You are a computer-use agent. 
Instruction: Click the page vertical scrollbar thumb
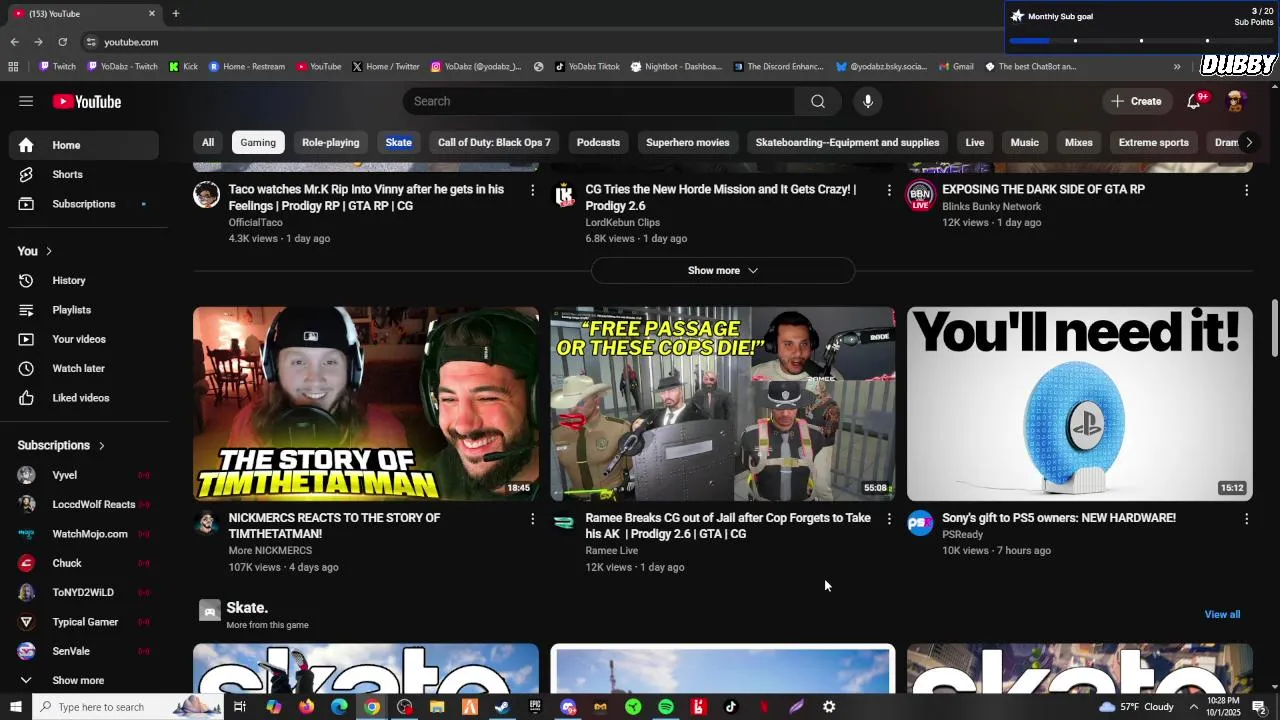pos(1274,327)
